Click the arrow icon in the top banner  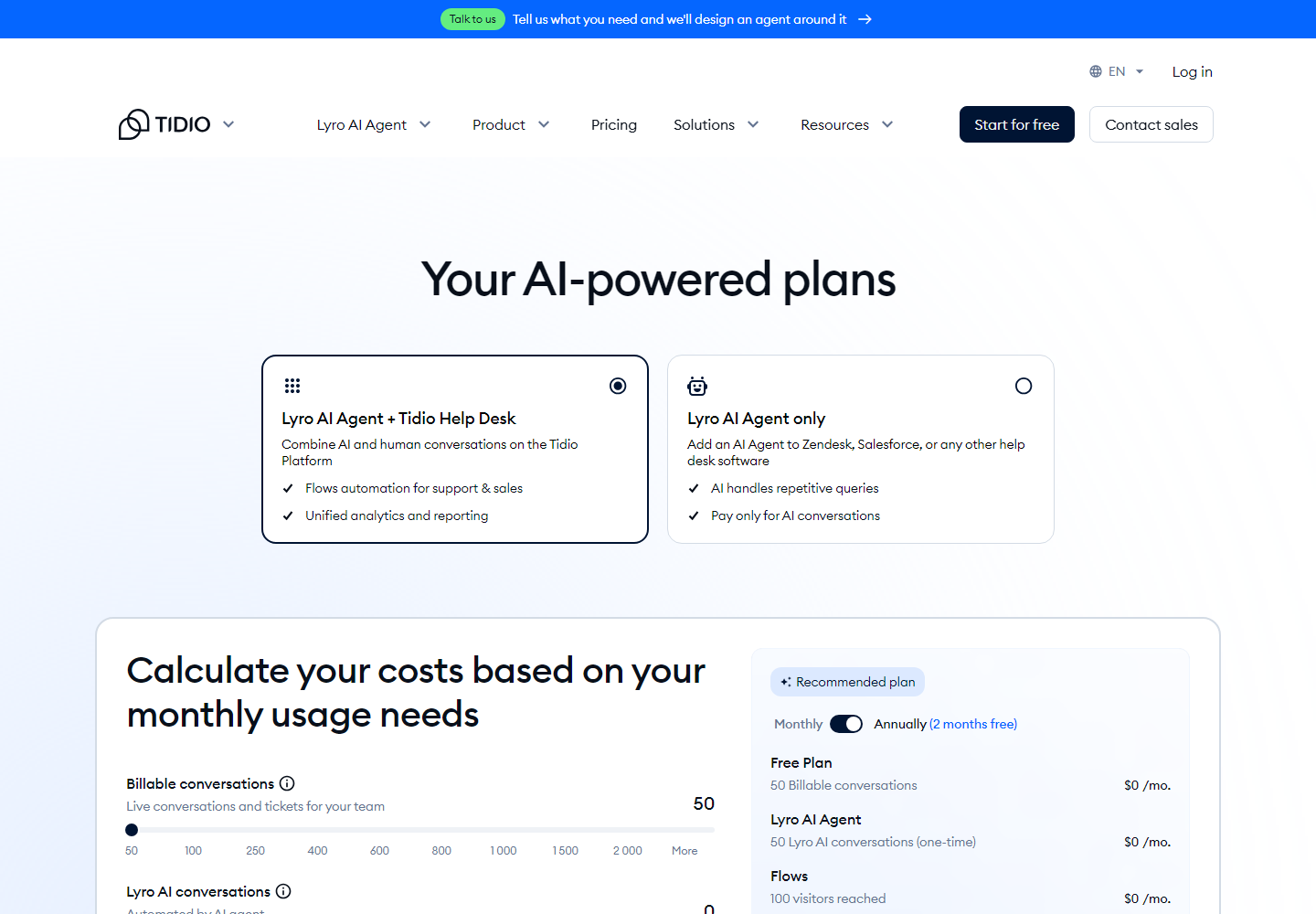pos(865,19)
